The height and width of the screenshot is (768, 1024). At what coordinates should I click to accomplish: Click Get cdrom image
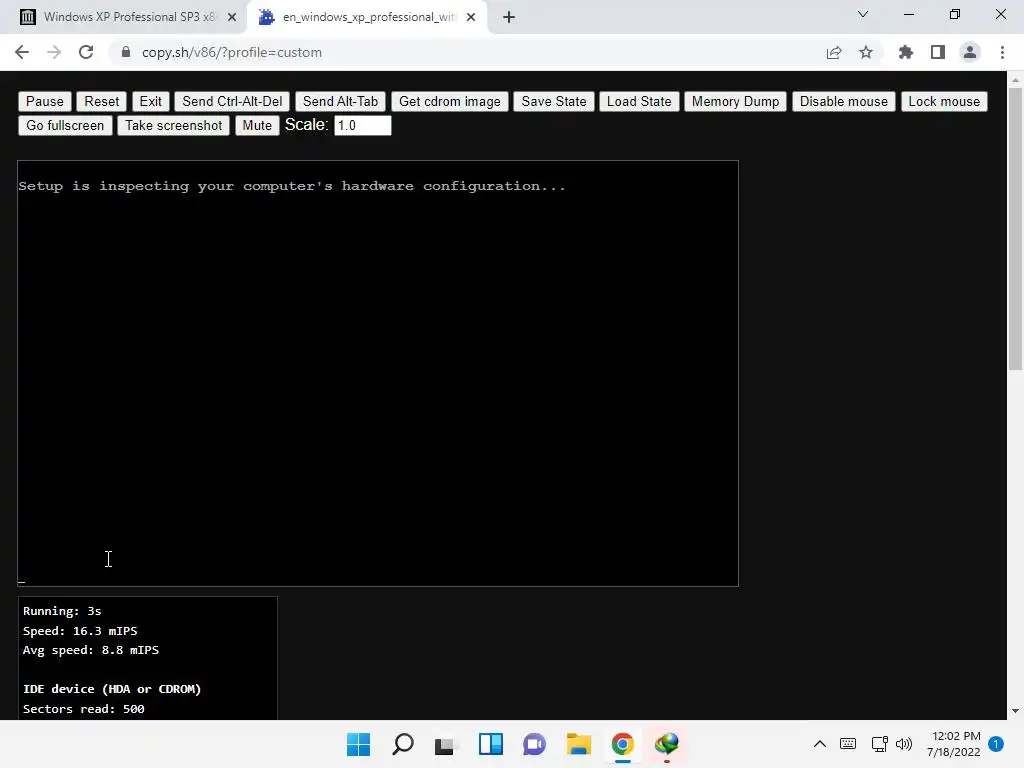pyautogui.click(x=450, y=101)
